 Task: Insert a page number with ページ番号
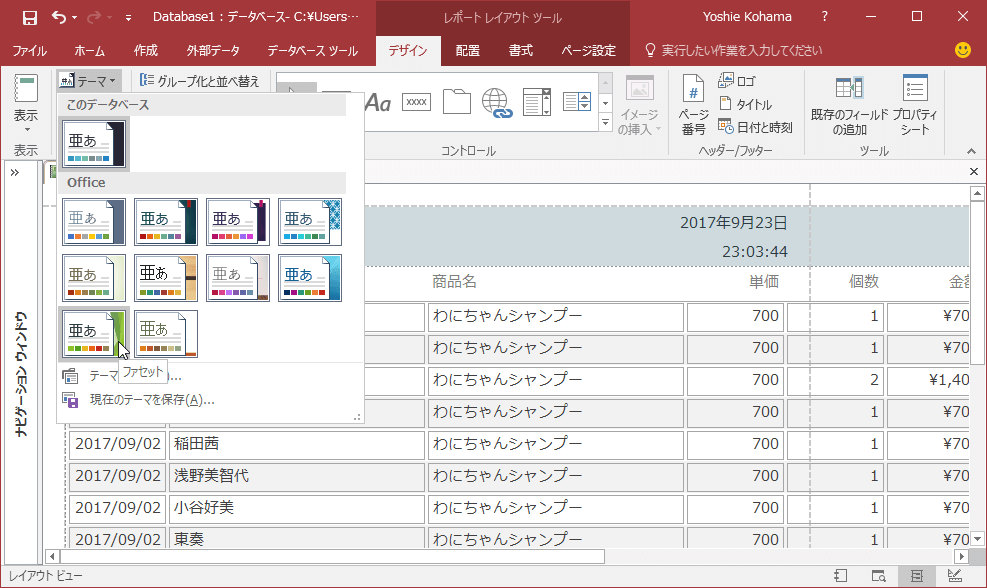point(693,105)
